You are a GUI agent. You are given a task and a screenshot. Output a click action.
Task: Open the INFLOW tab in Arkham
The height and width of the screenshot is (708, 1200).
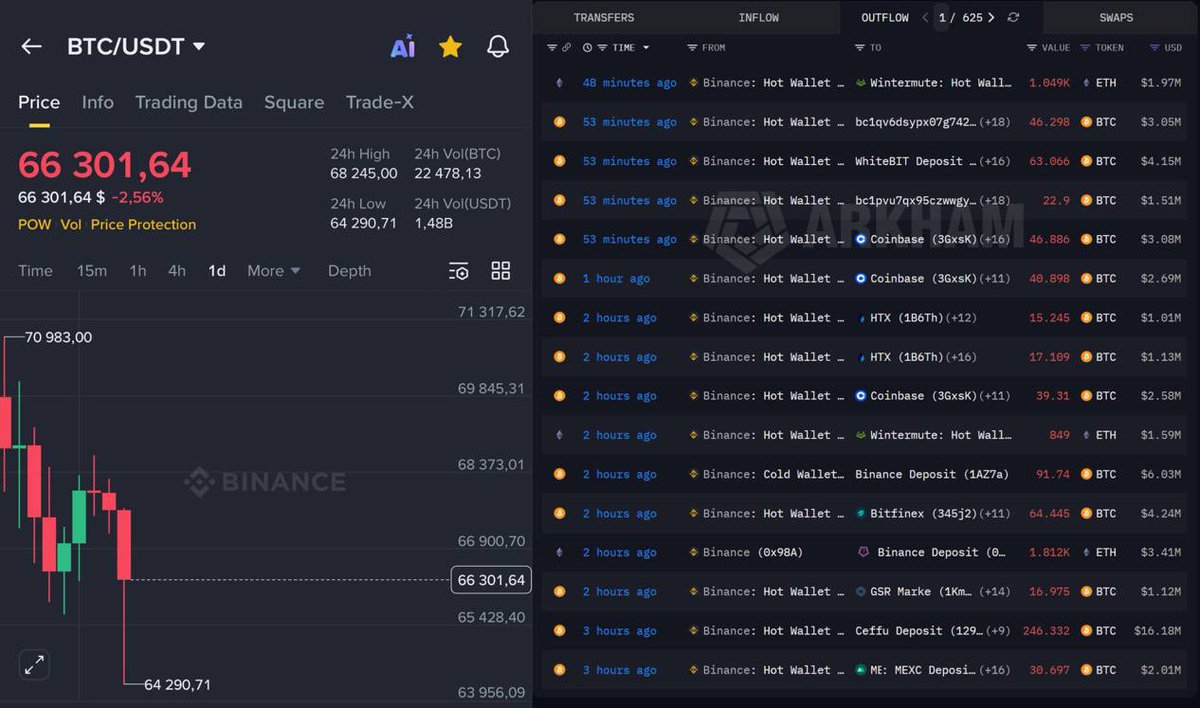tap(759, 18)
